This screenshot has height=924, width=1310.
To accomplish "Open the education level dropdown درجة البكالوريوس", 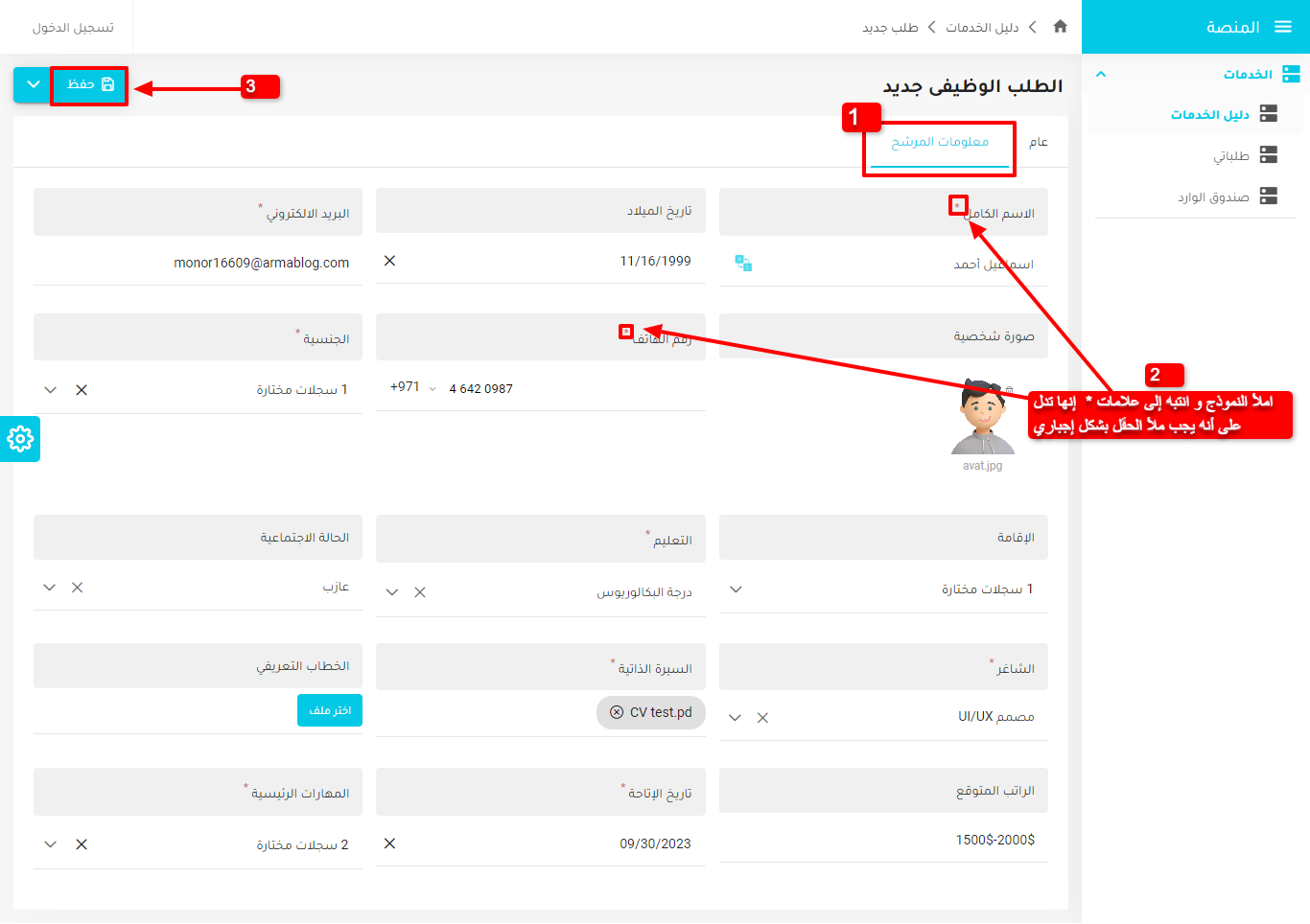I will click(x=392, y=592).
